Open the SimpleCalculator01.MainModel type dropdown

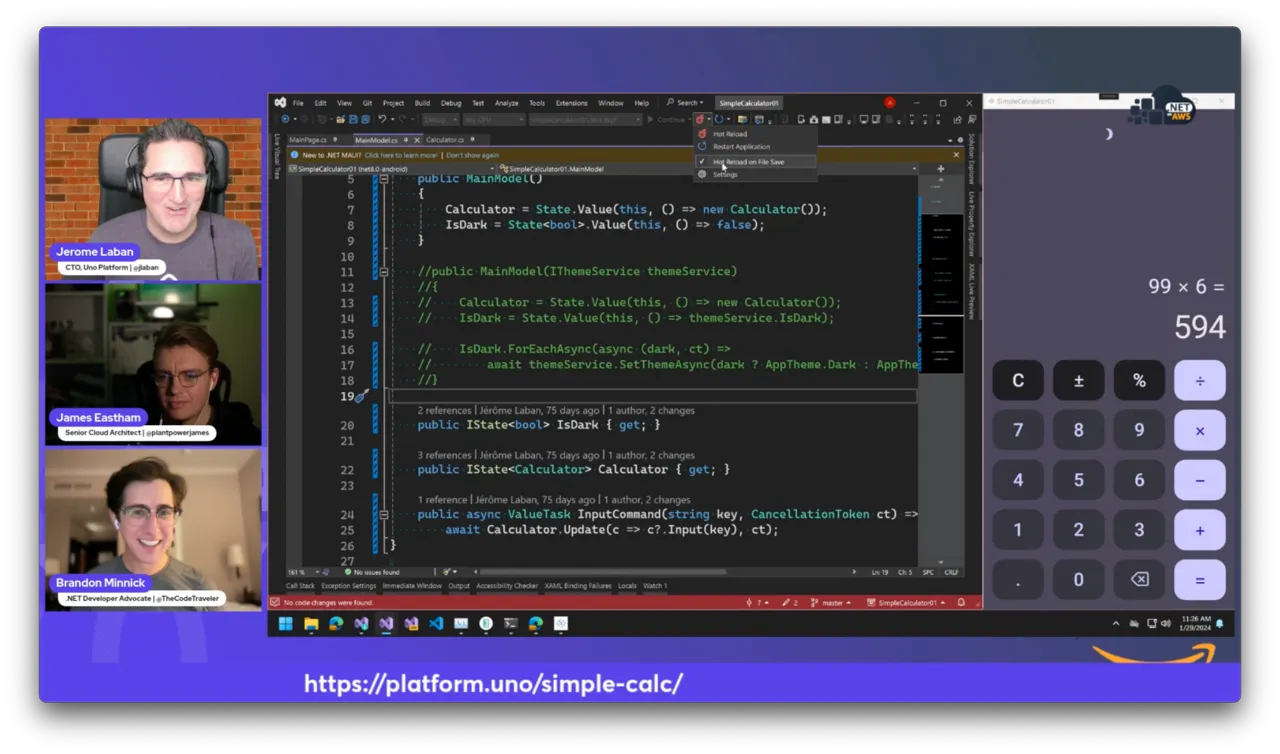coord(708,169)
